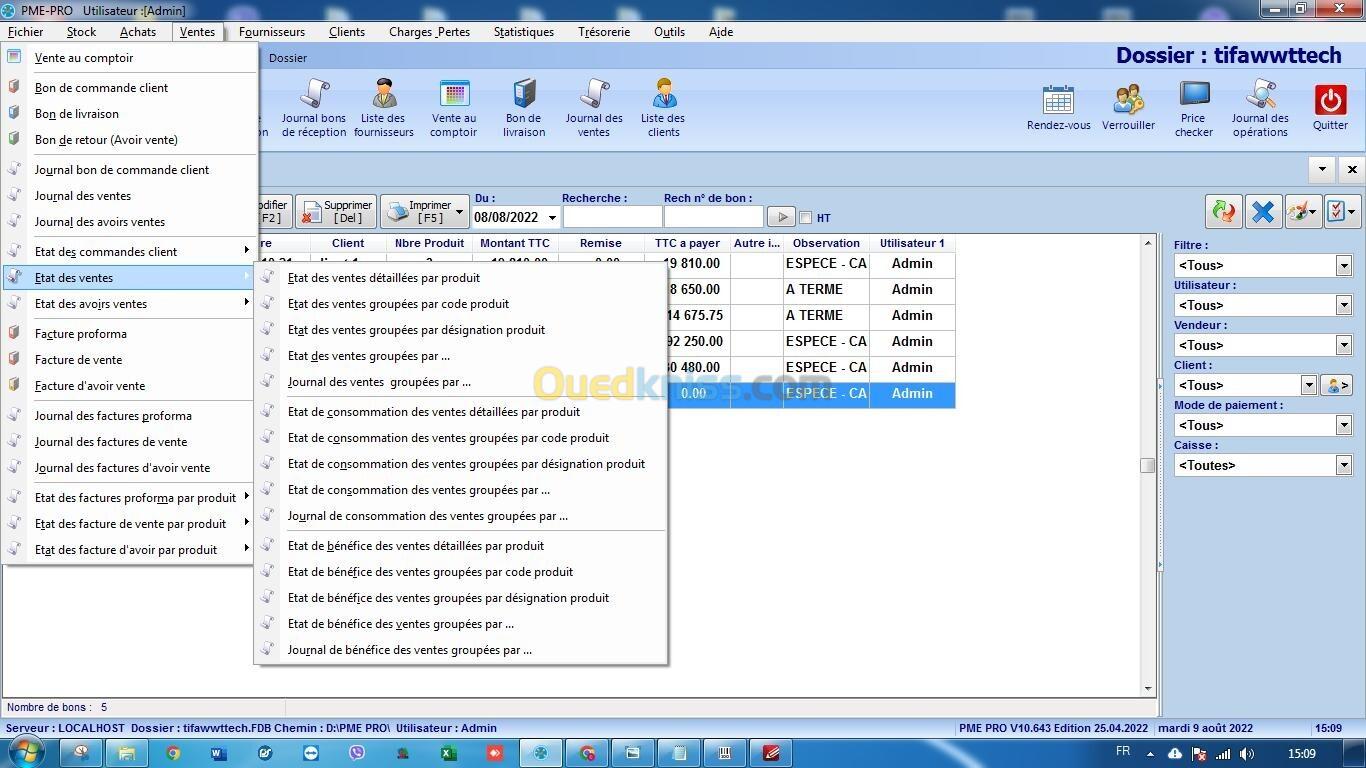Open the Statistiques menu

tap(523, 32)
